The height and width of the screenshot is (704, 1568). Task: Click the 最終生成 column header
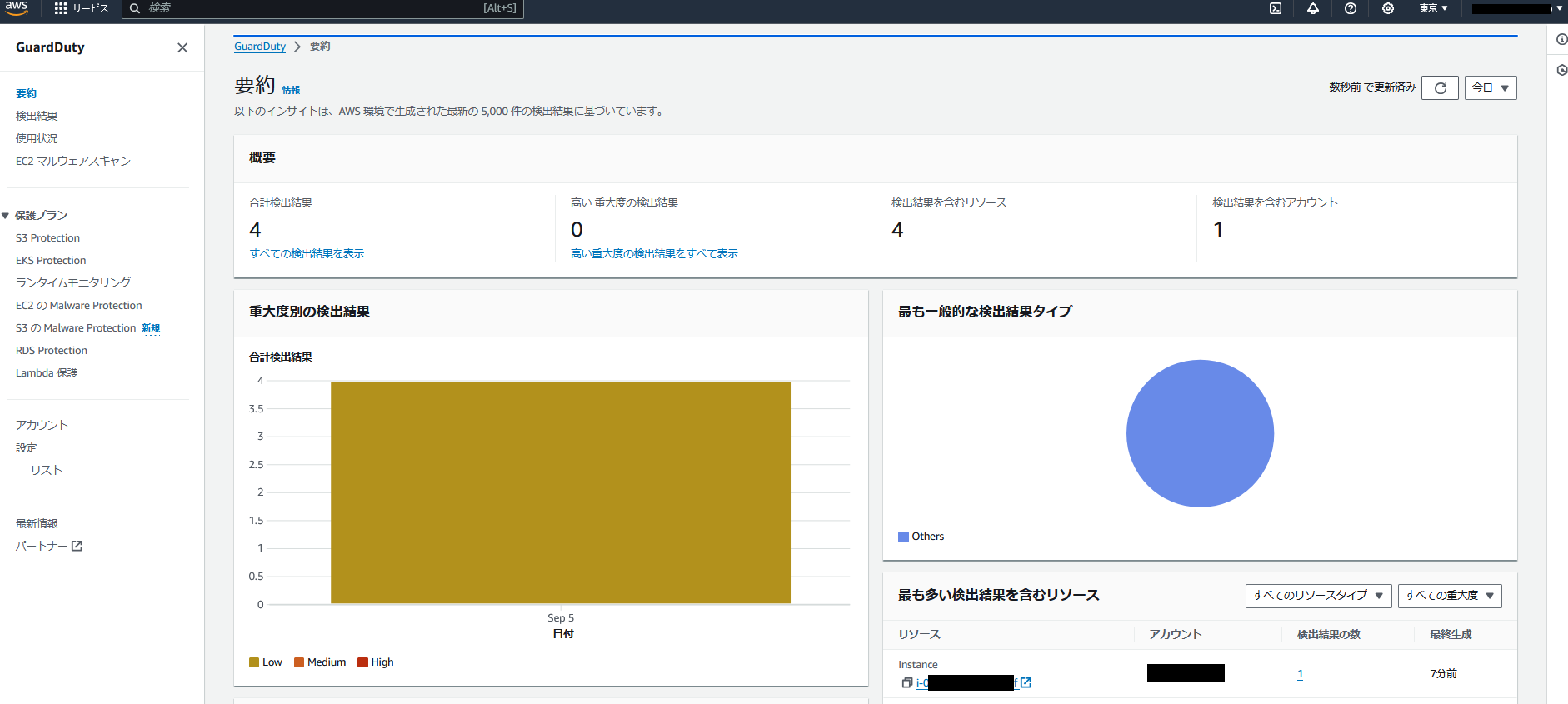pyautogui.click(x=1451, y=634)
